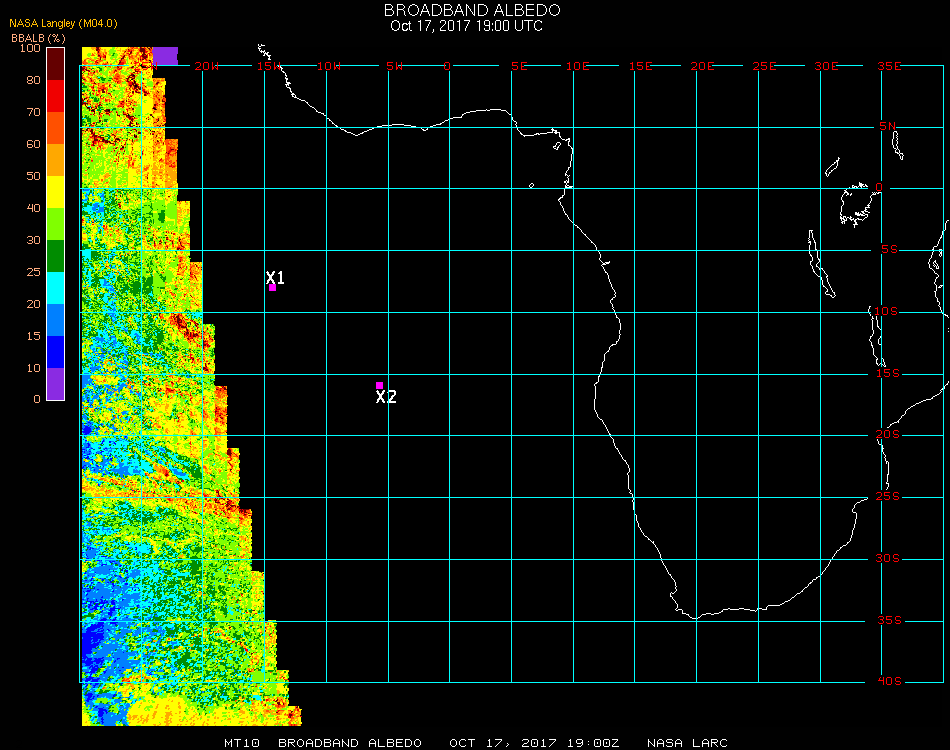This screenshot has width=950, height=750.
Task: Click the 10W longitude label
Action: 329,66
